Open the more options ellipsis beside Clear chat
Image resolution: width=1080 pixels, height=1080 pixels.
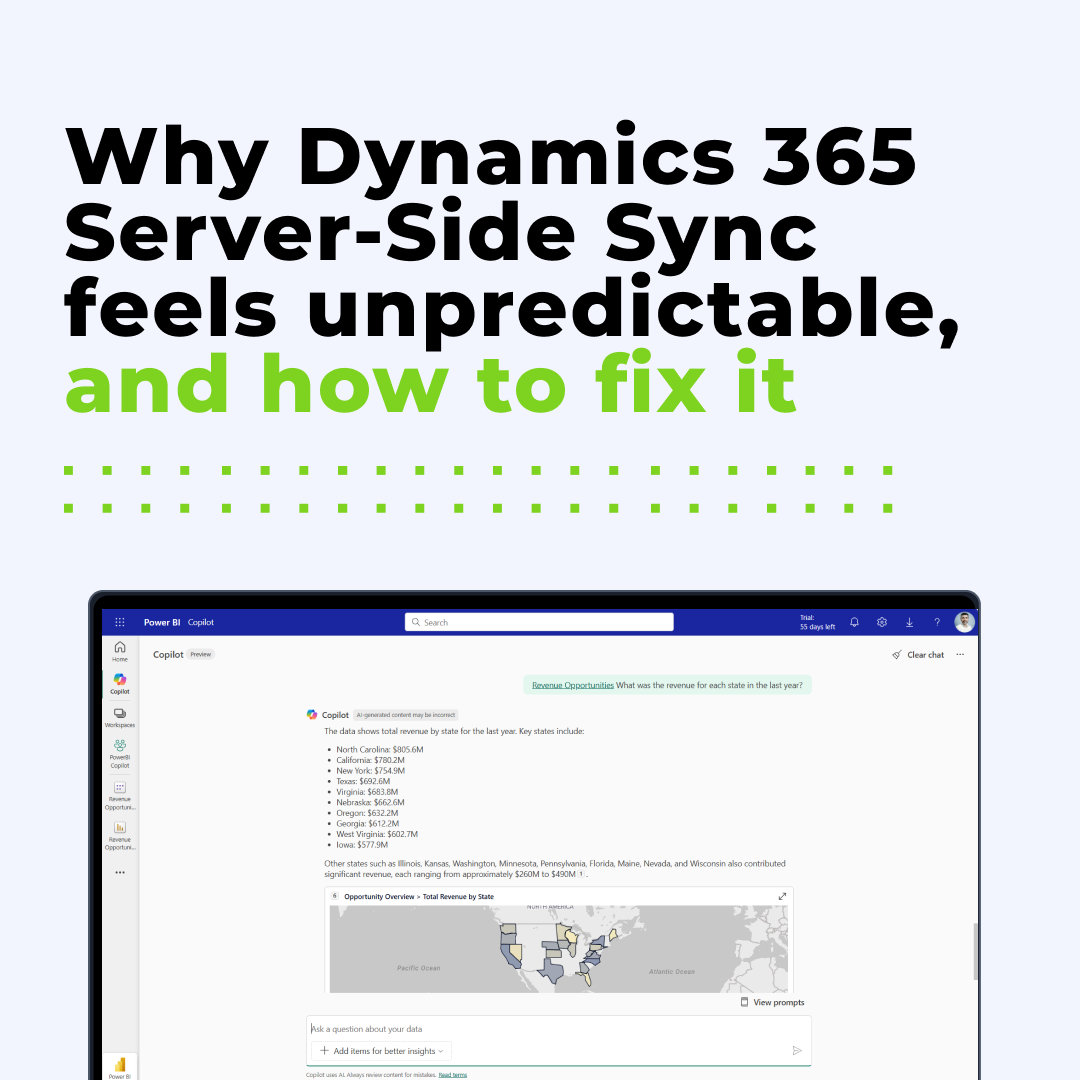tap(960, 655)
